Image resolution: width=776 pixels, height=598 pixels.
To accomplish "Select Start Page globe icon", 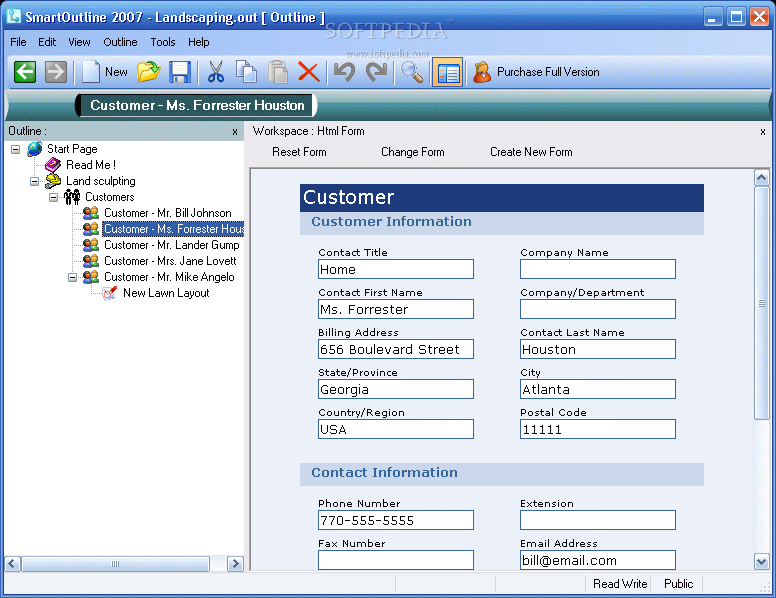I will coord(34,149).
